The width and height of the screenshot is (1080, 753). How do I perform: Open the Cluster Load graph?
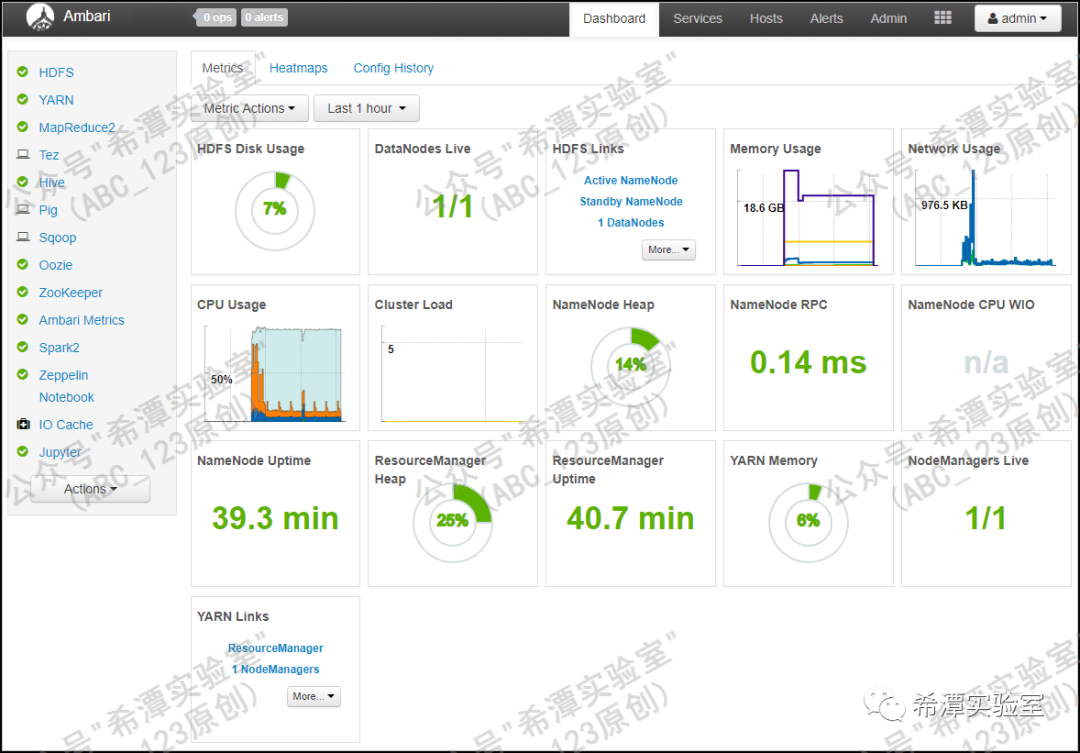(x=452, y=374)
